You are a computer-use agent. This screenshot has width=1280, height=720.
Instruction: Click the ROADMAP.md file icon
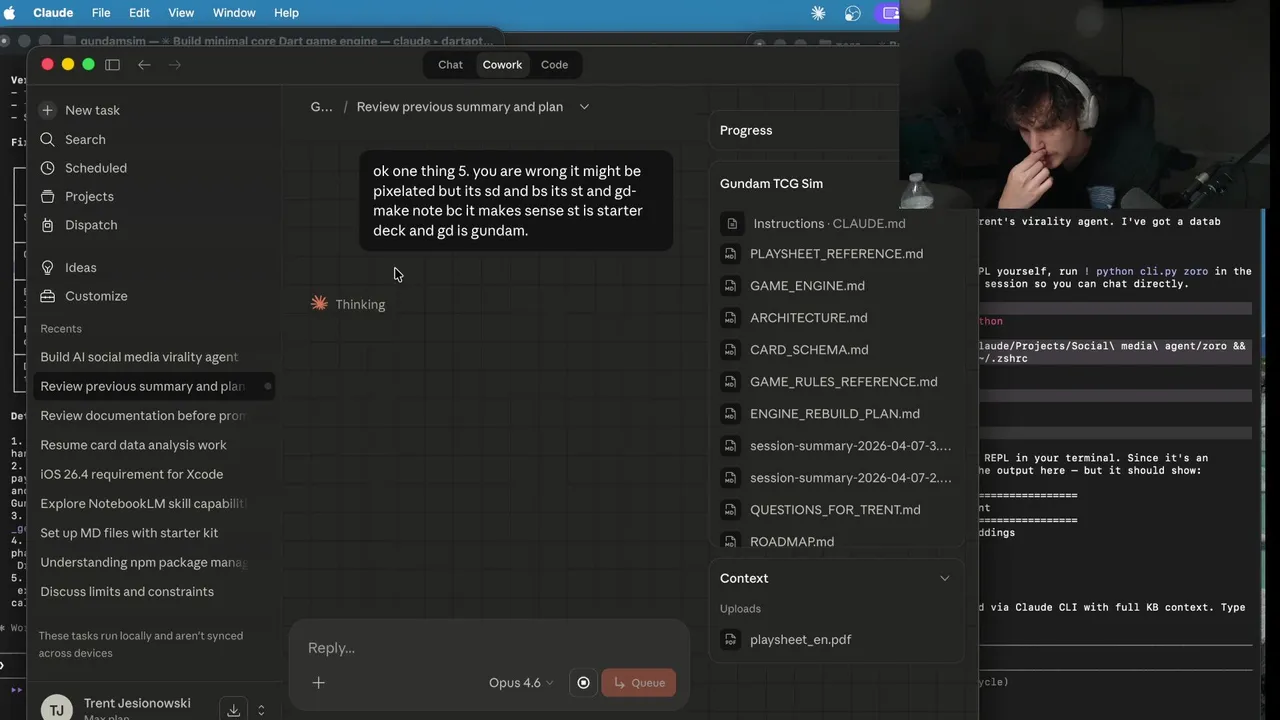729,541
